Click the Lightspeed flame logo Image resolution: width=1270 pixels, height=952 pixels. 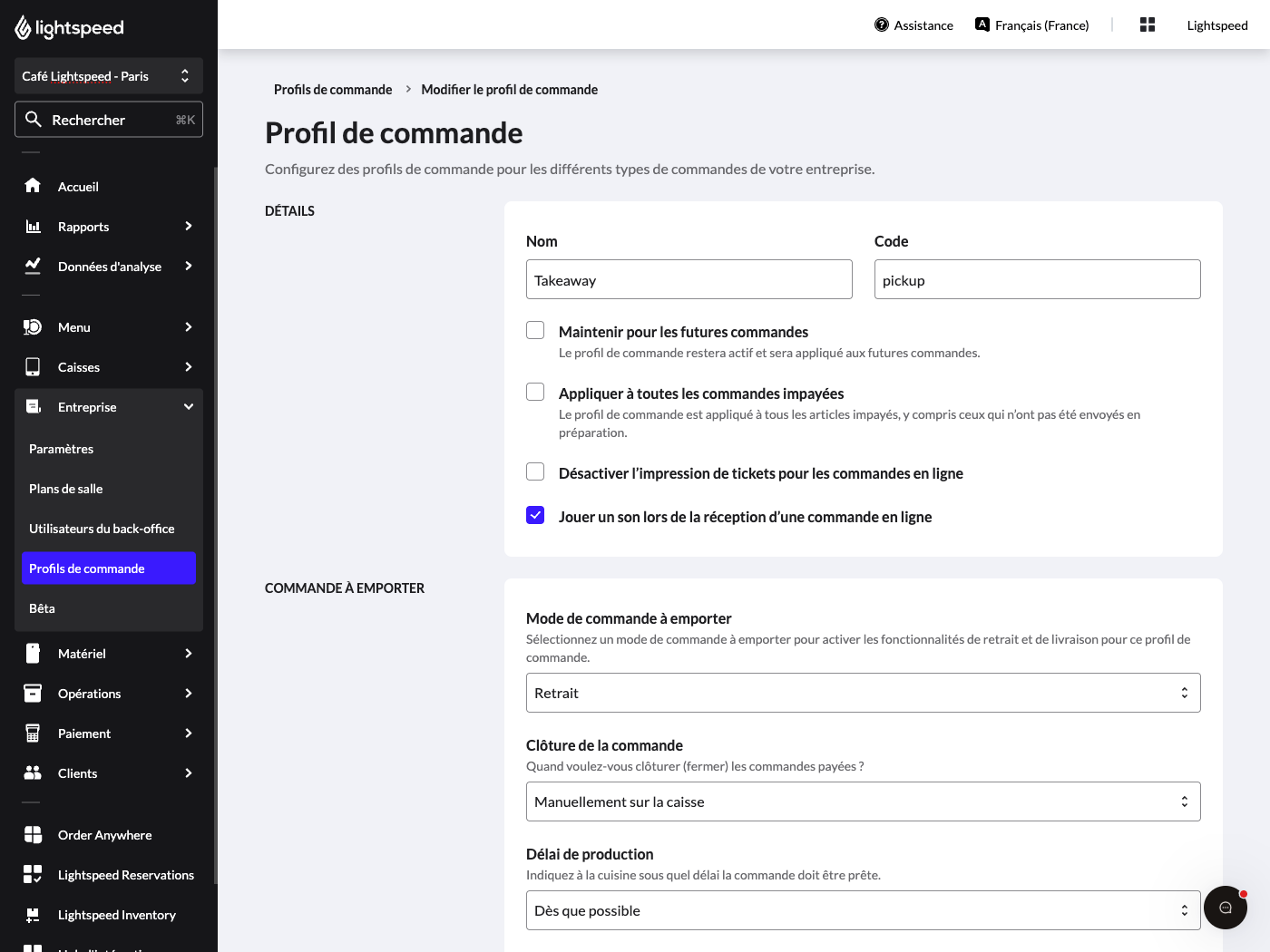pyautogui.click(x=23, y=28)
